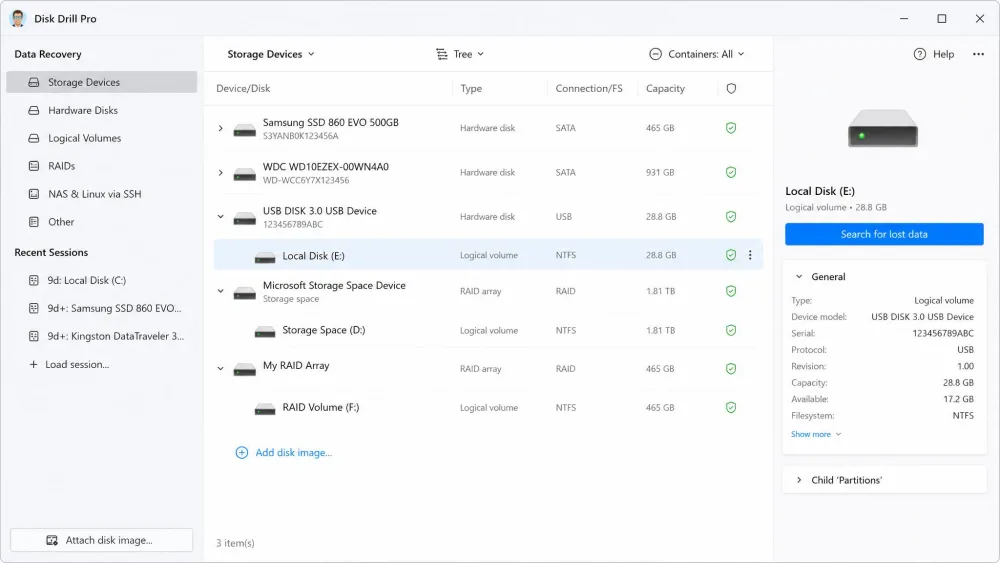
Task: Select RAID Volume (F:) volume name
Action: (321, 407)
